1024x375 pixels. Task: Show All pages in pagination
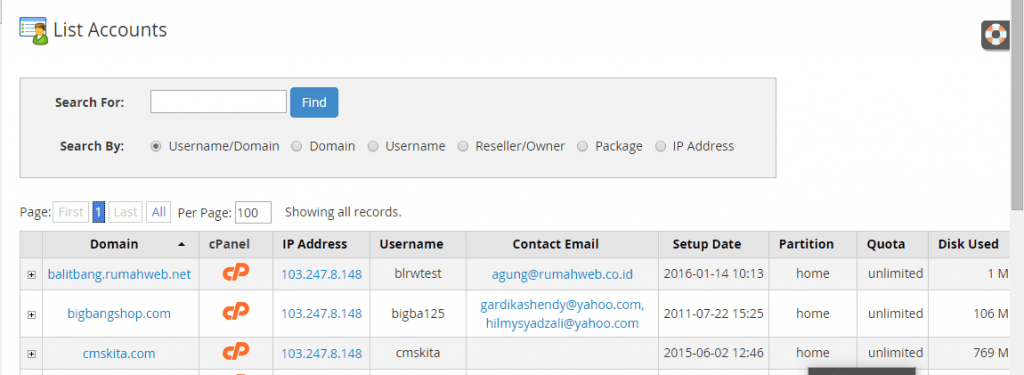[x=159, y=212]
